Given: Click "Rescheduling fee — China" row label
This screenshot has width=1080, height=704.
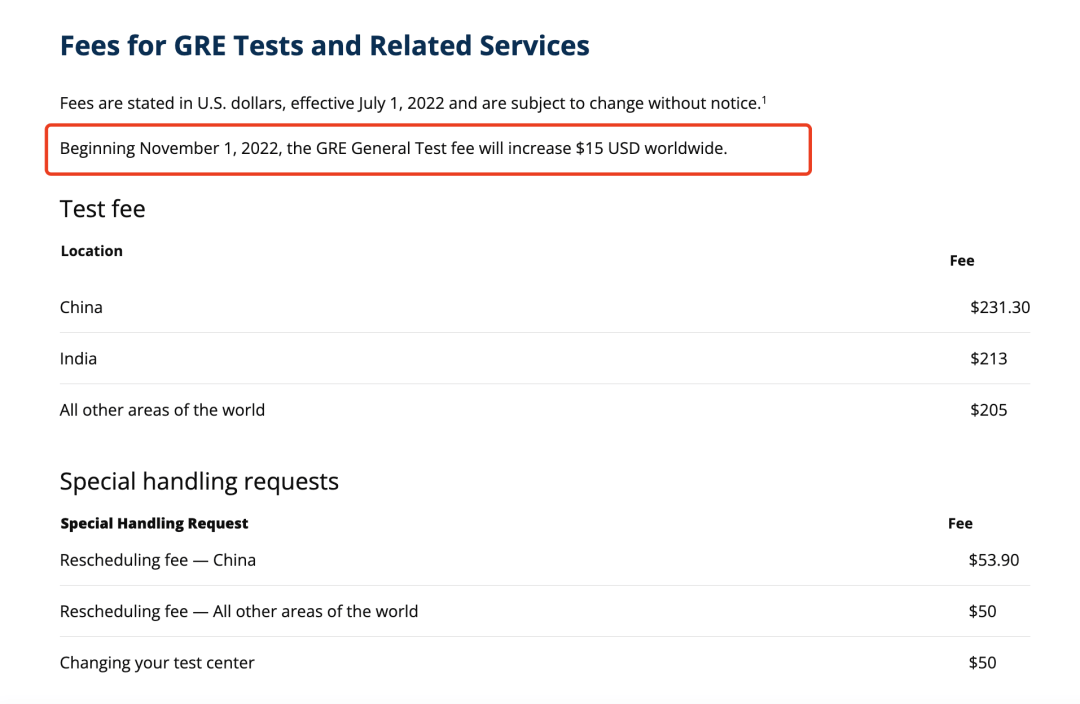Looking at the screenshot, I should tap(158, 560).
